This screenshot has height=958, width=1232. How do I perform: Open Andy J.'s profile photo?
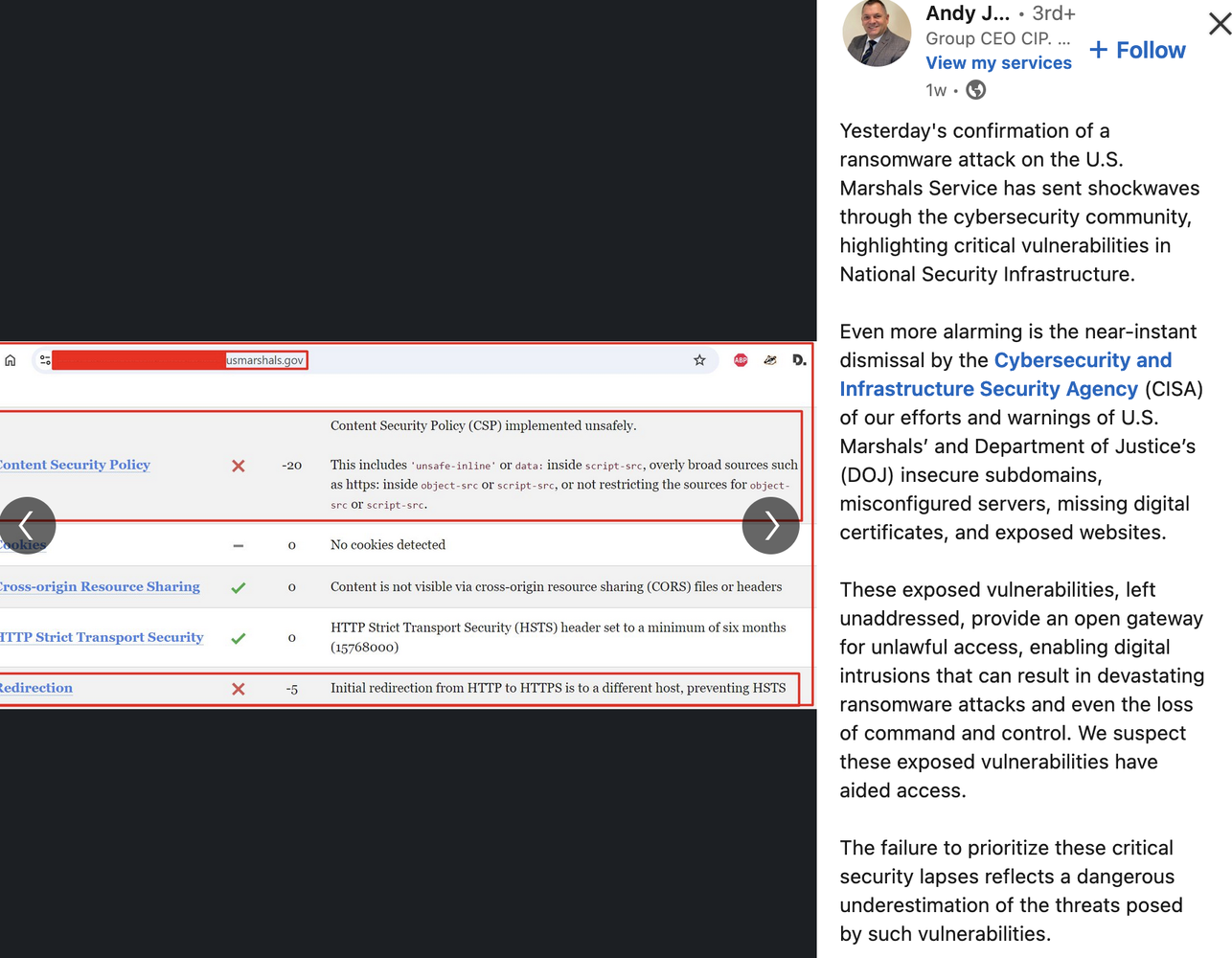pyautogui.click(x=877, y=33)
